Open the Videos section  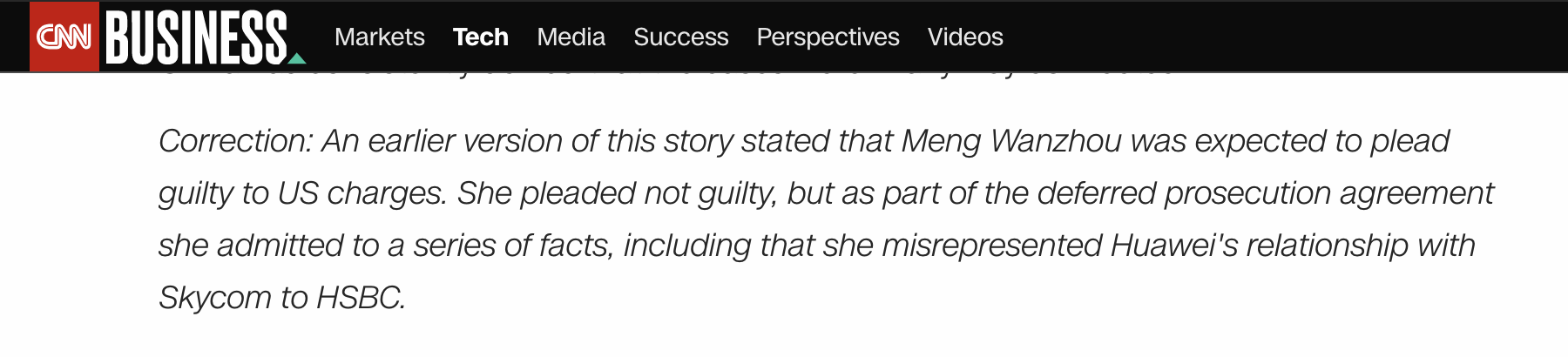pyautogui.click(x=964, y=37)
